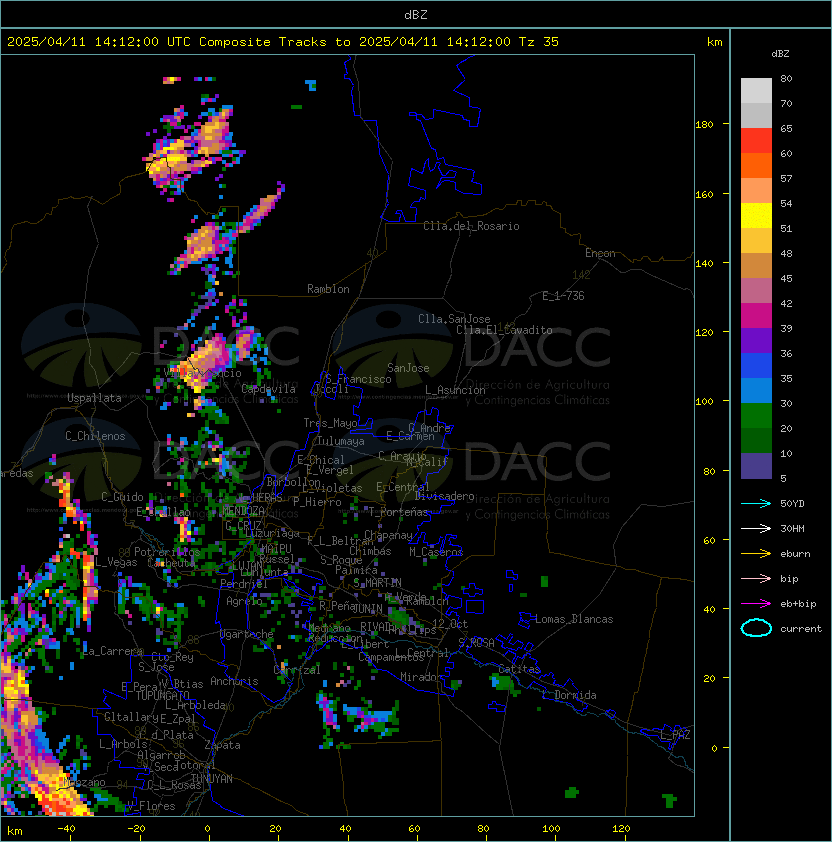Click the 10 dBZ slate purple swatch
Screen dimensions: 832x842
[x=756, y=466]
